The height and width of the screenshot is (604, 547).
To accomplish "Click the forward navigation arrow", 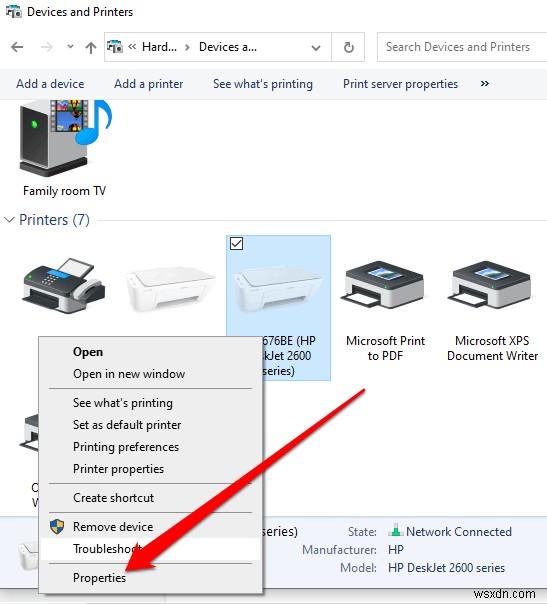I will (47, 47).
